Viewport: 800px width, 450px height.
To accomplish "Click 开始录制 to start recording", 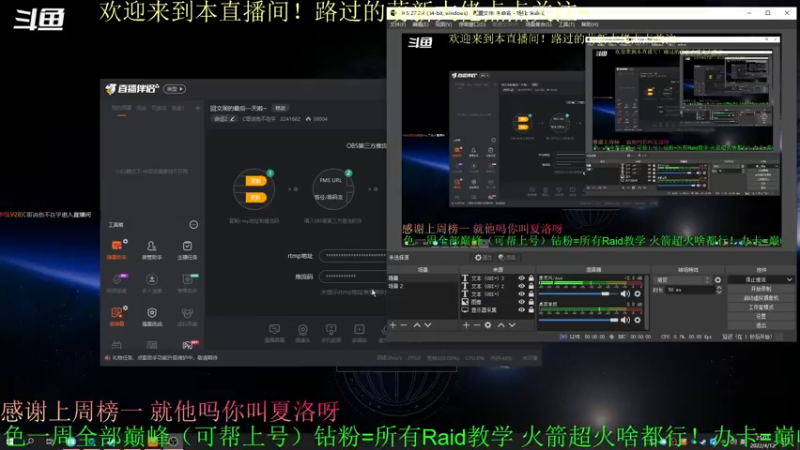I will [761, 289].
